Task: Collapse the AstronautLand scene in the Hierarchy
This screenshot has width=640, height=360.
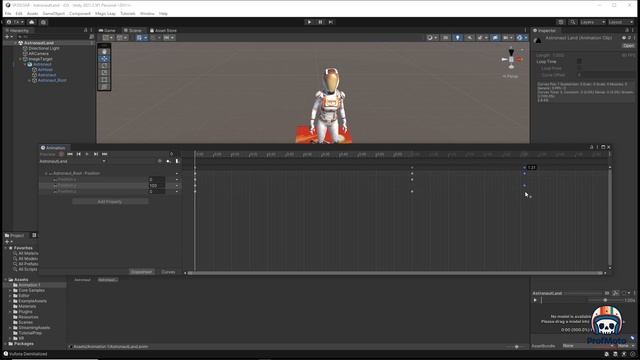Action: [16, 43]
